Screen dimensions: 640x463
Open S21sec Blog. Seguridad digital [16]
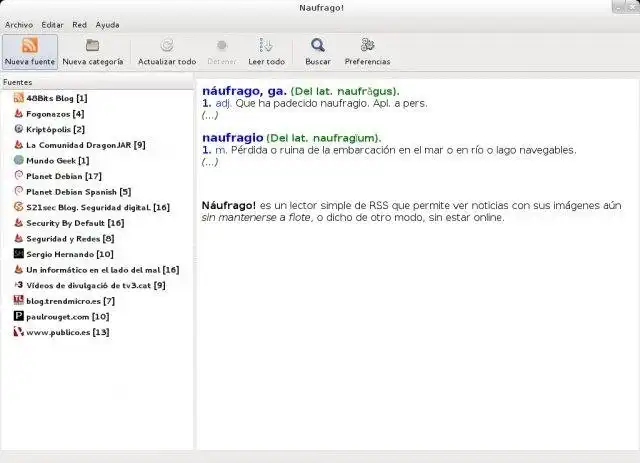98,207
